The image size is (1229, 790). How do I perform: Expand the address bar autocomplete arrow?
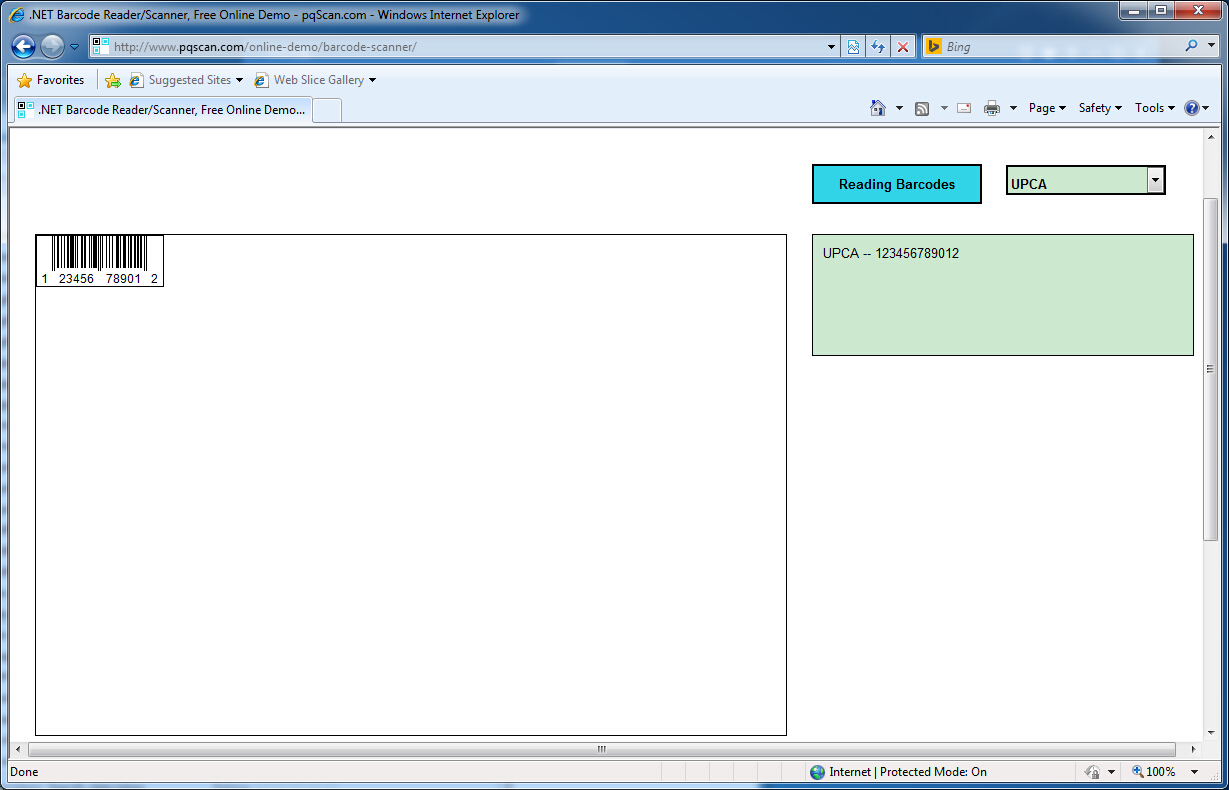coord(832,47)
